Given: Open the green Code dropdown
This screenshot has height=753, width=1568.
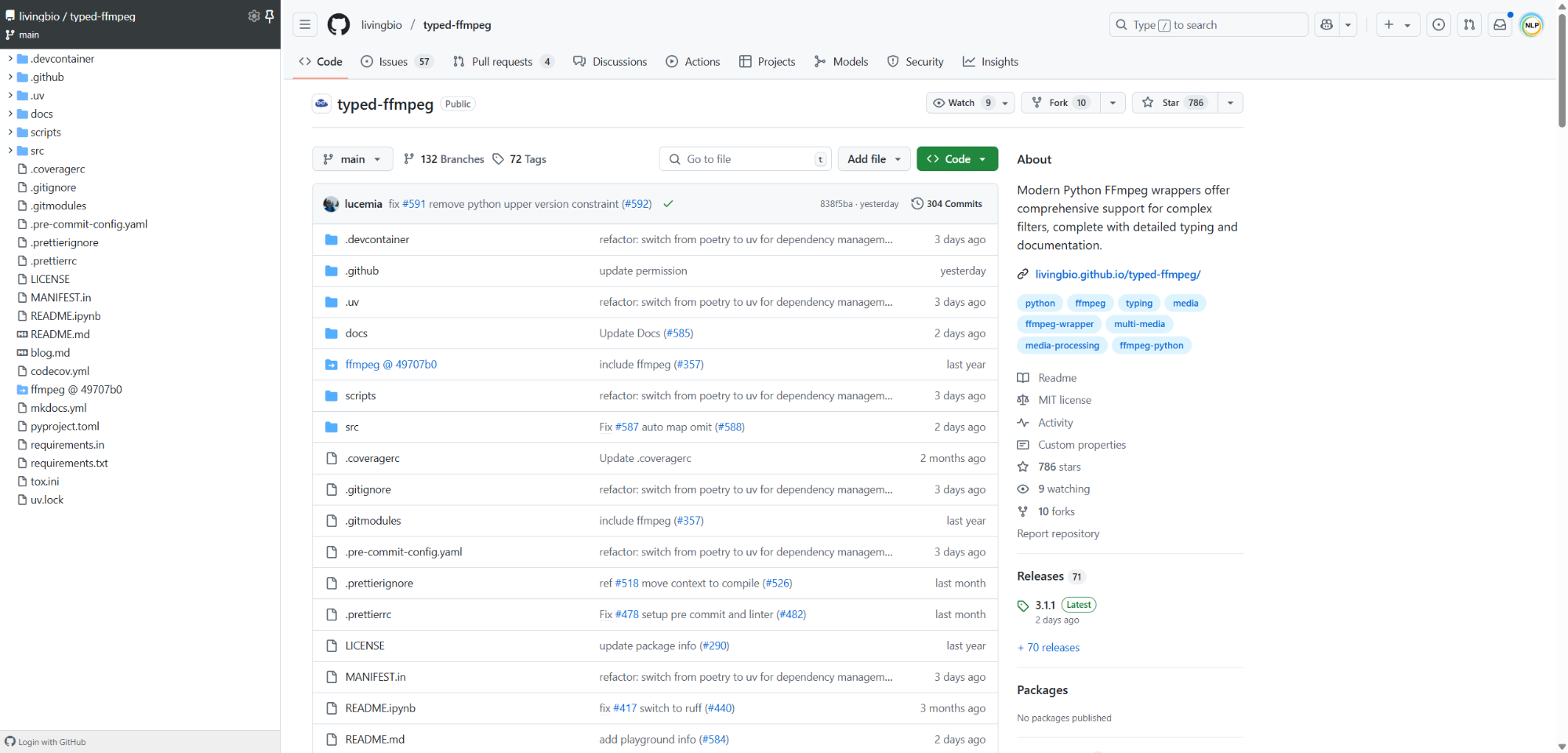Looking at the screenshot, I should click(x=956, y=159).
